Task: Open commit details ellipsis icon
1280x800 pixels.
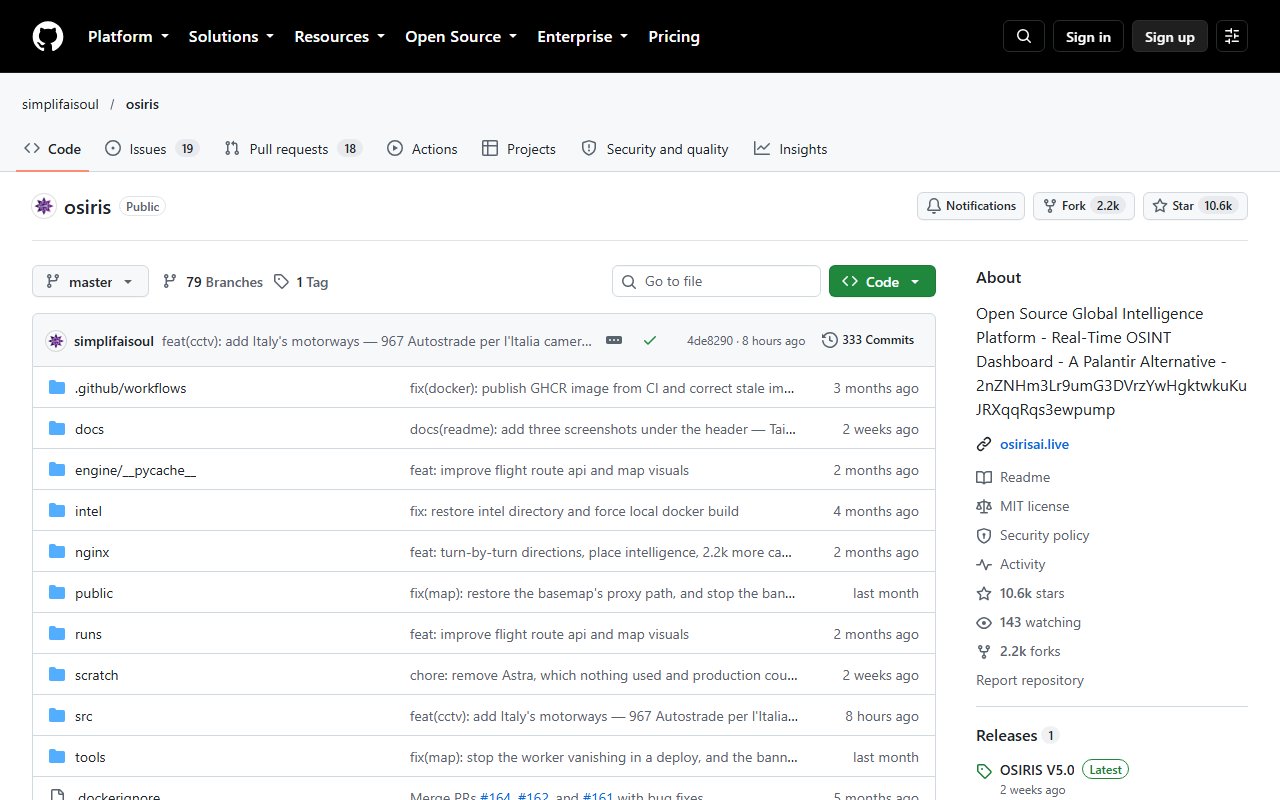Action: click(x=614, y=340)
